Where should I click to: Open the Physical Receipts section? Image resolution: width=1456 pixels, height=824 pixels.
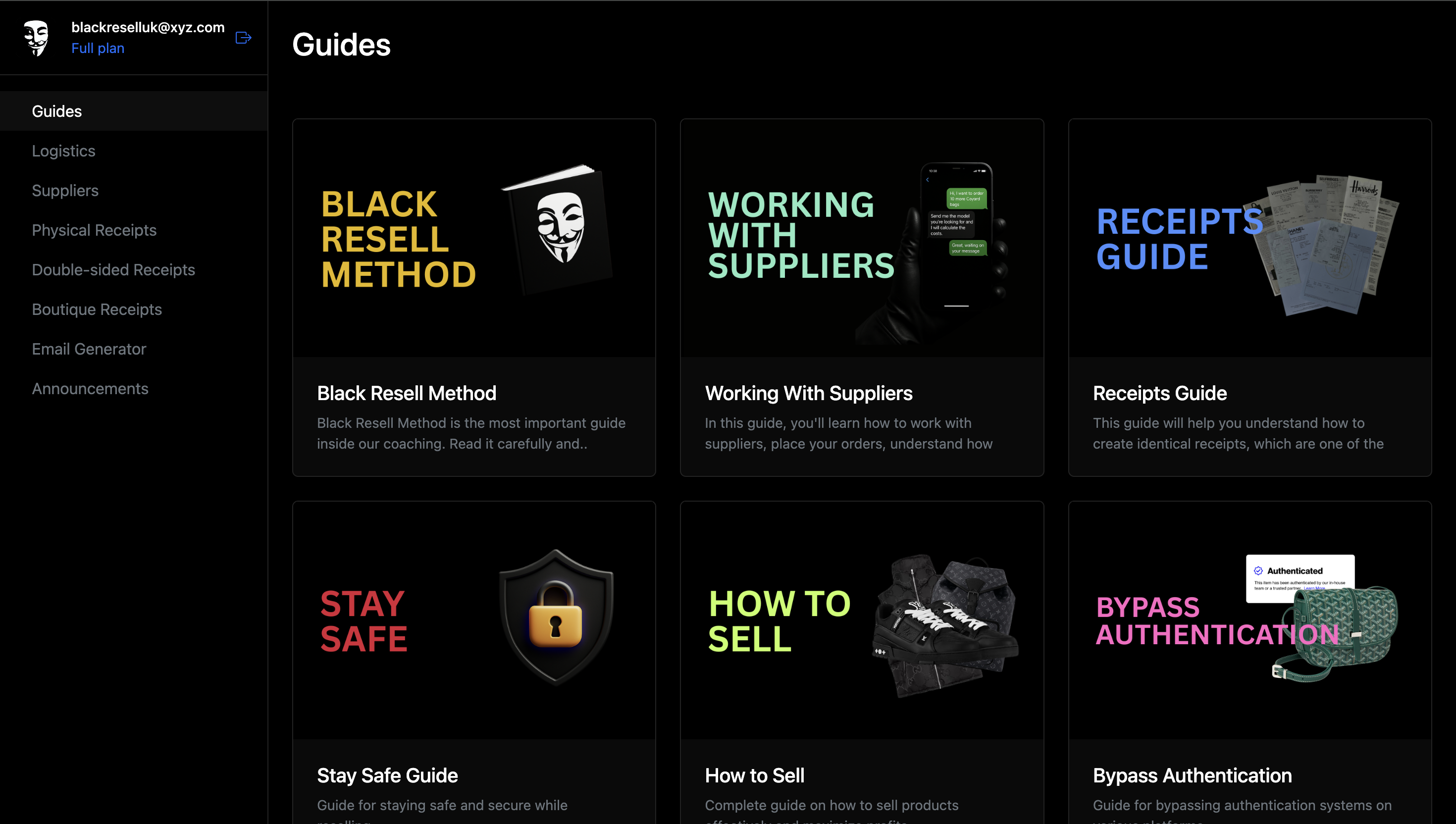(x=94, y=230)
